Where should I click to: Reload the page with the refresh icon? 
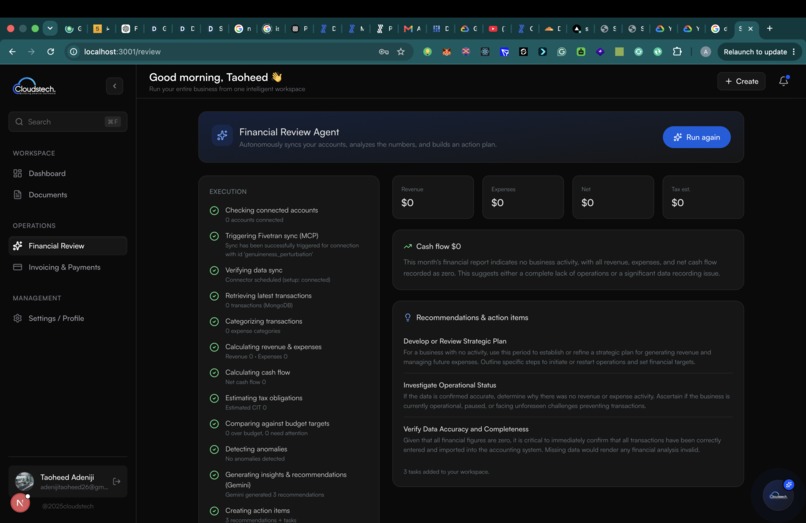50,51
